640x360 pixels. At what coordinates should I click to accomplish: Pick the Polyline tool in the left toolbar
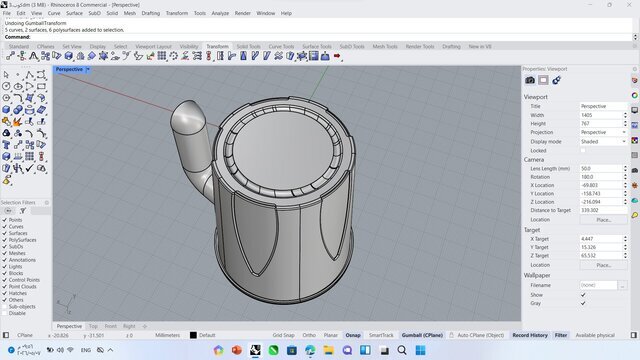(x=29, y=75)
